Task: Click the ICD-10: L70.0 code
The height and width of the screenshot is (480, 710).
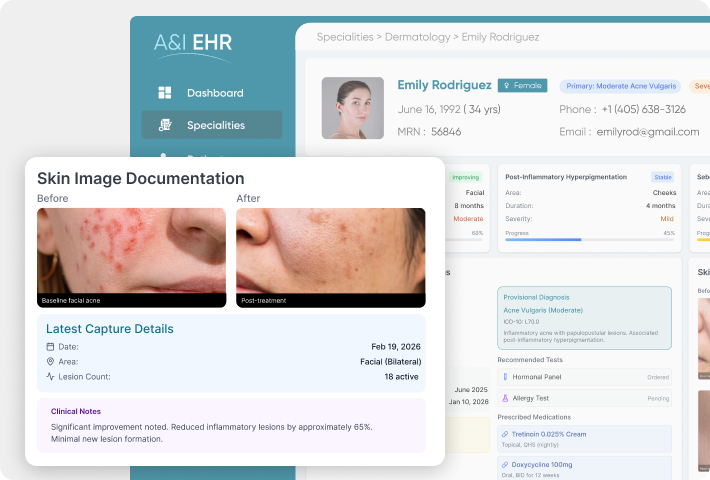Action: (521, 322)
